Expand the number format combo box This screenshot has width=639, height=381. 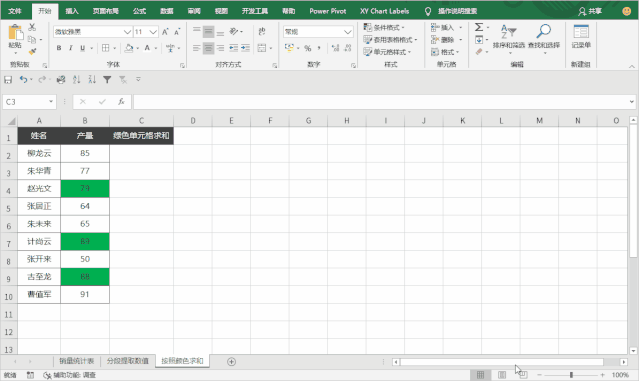click(347, 32)
